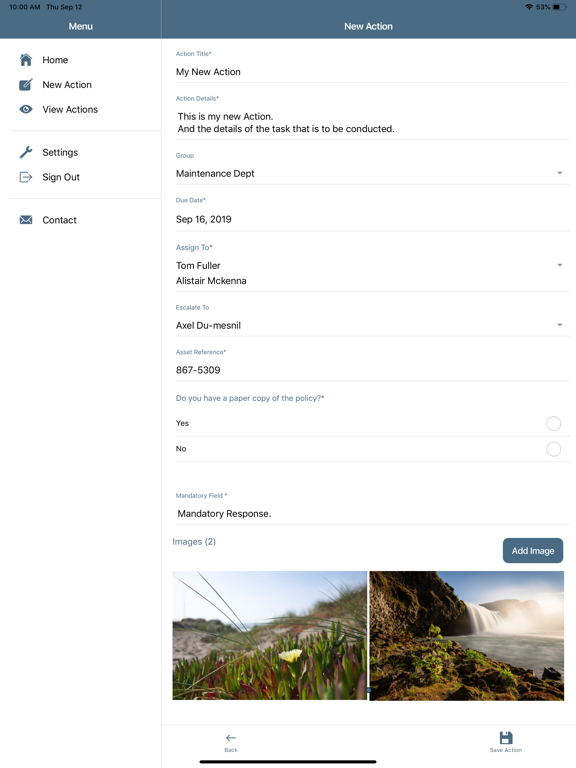Click the Due Date field
576x768 pixels.
[x=373, y=219]
